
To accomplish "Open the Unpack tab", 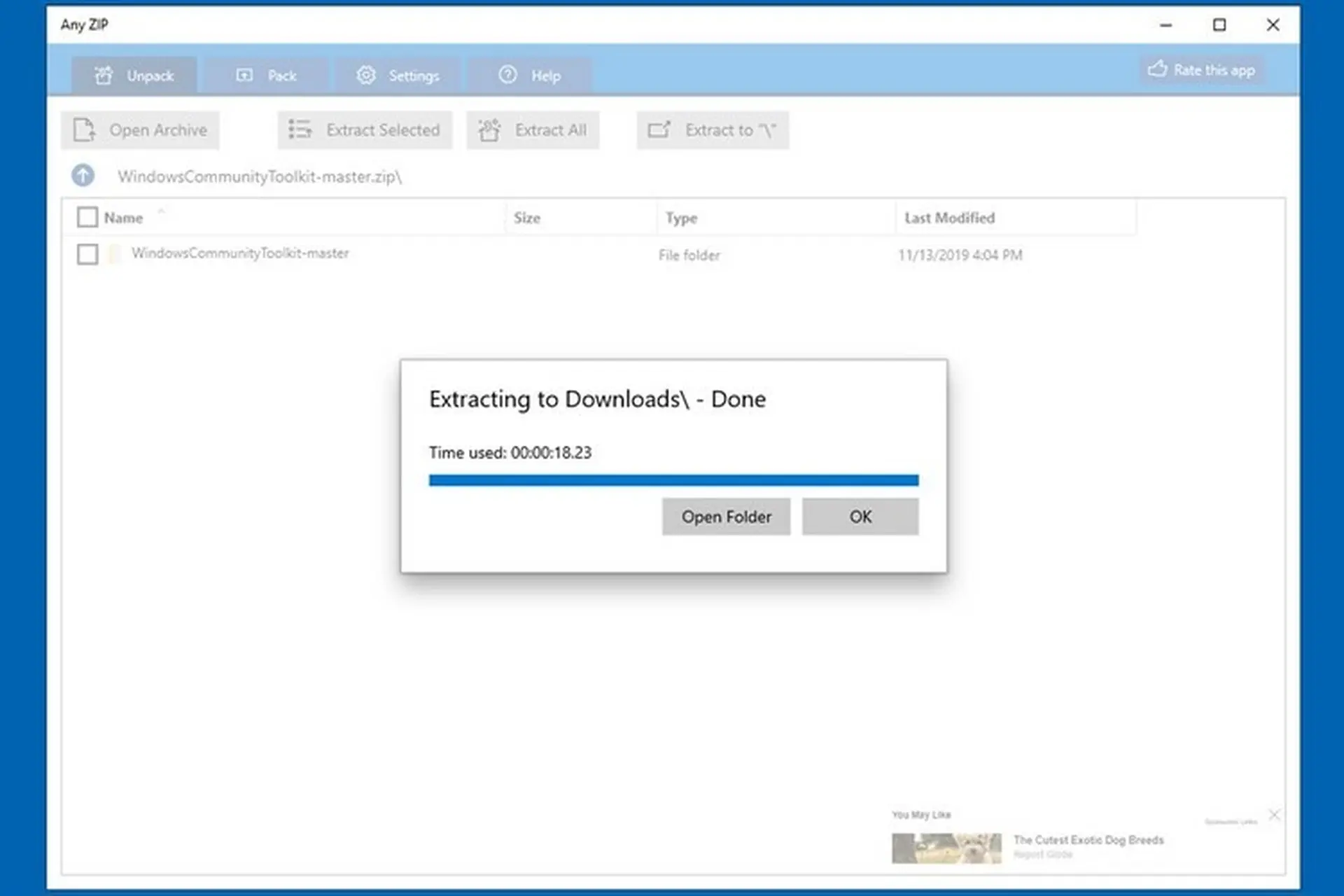I will pos(134,75).
